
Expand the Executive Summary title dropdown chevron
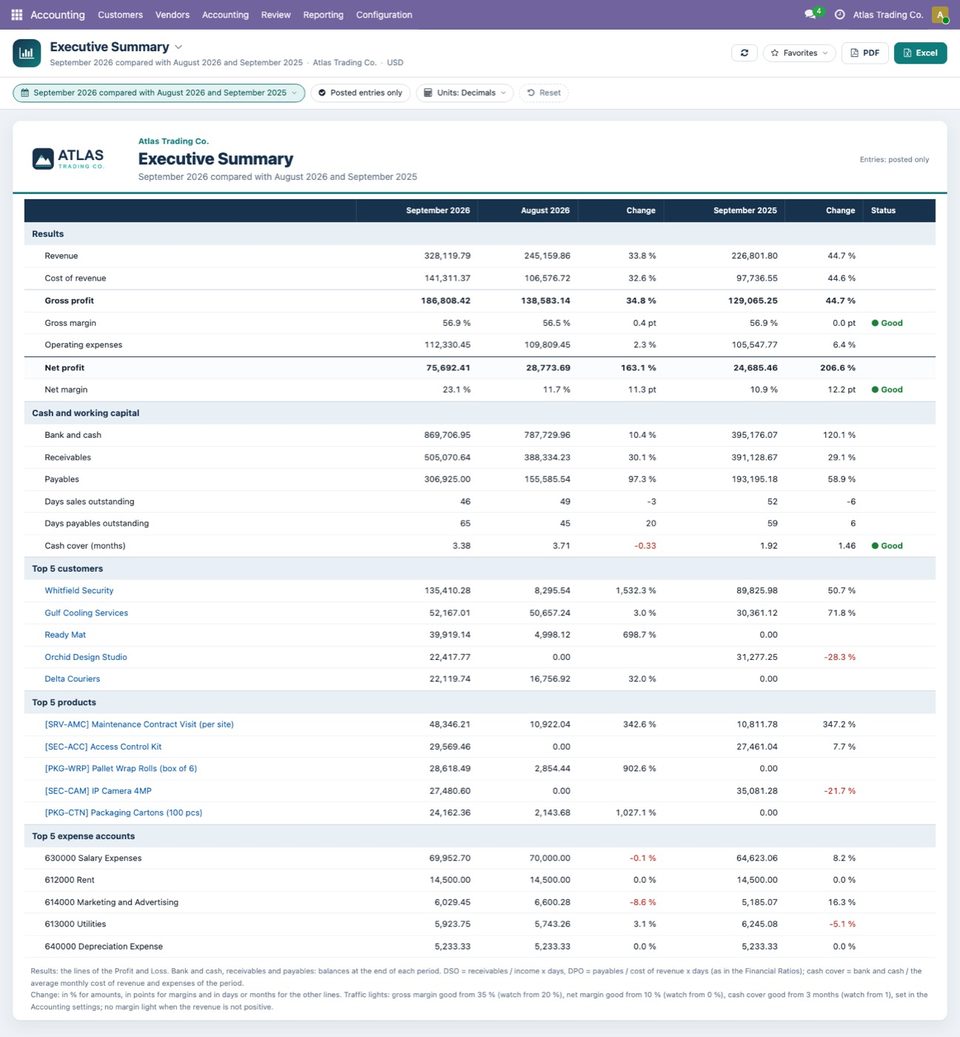[x=179, y=47]
